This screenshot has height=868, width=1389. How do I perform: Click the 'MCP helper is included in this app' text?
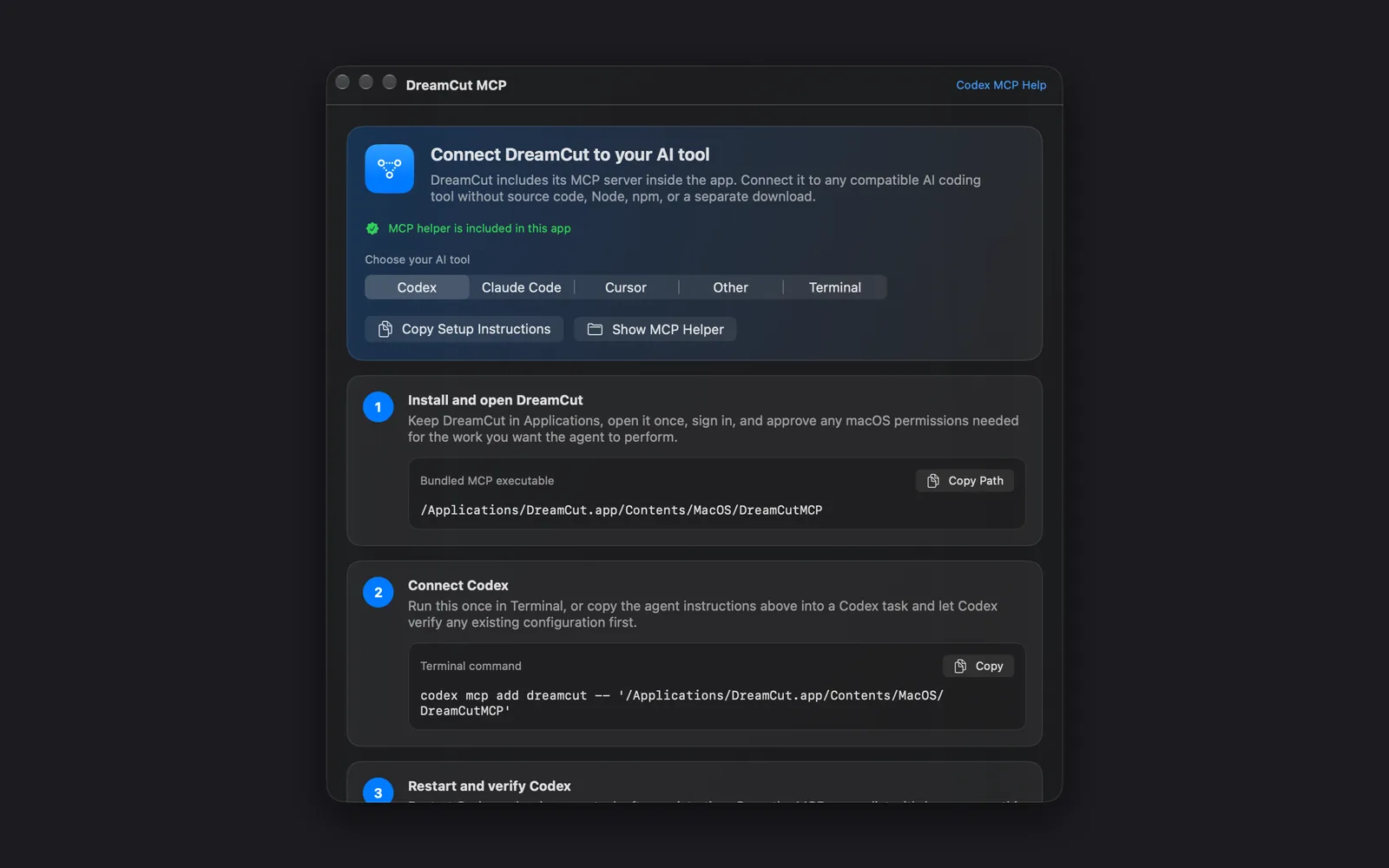(x=479, y=228)
